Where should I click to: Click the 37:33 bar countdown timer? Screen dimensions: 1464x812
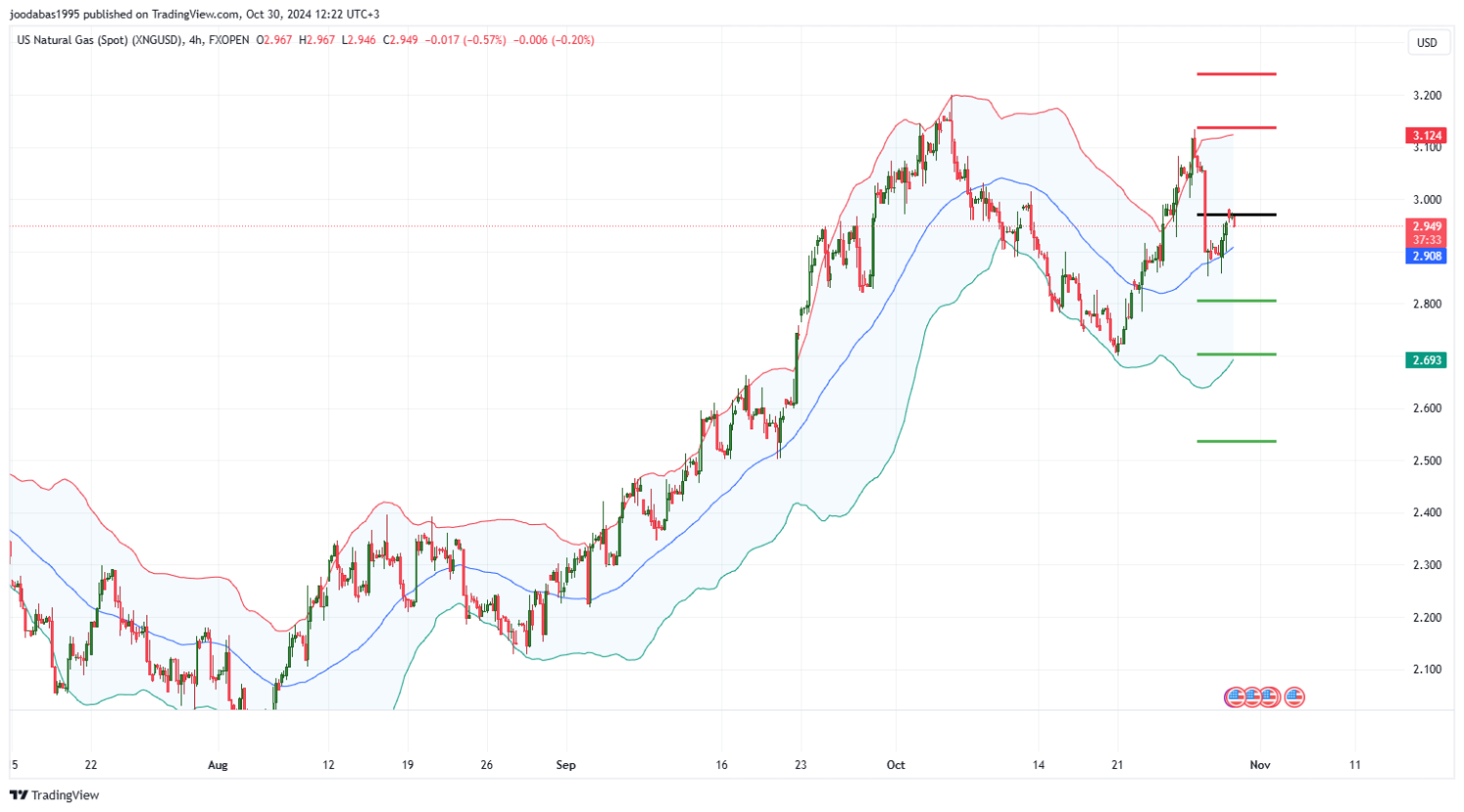click(x=1426, y=240)
